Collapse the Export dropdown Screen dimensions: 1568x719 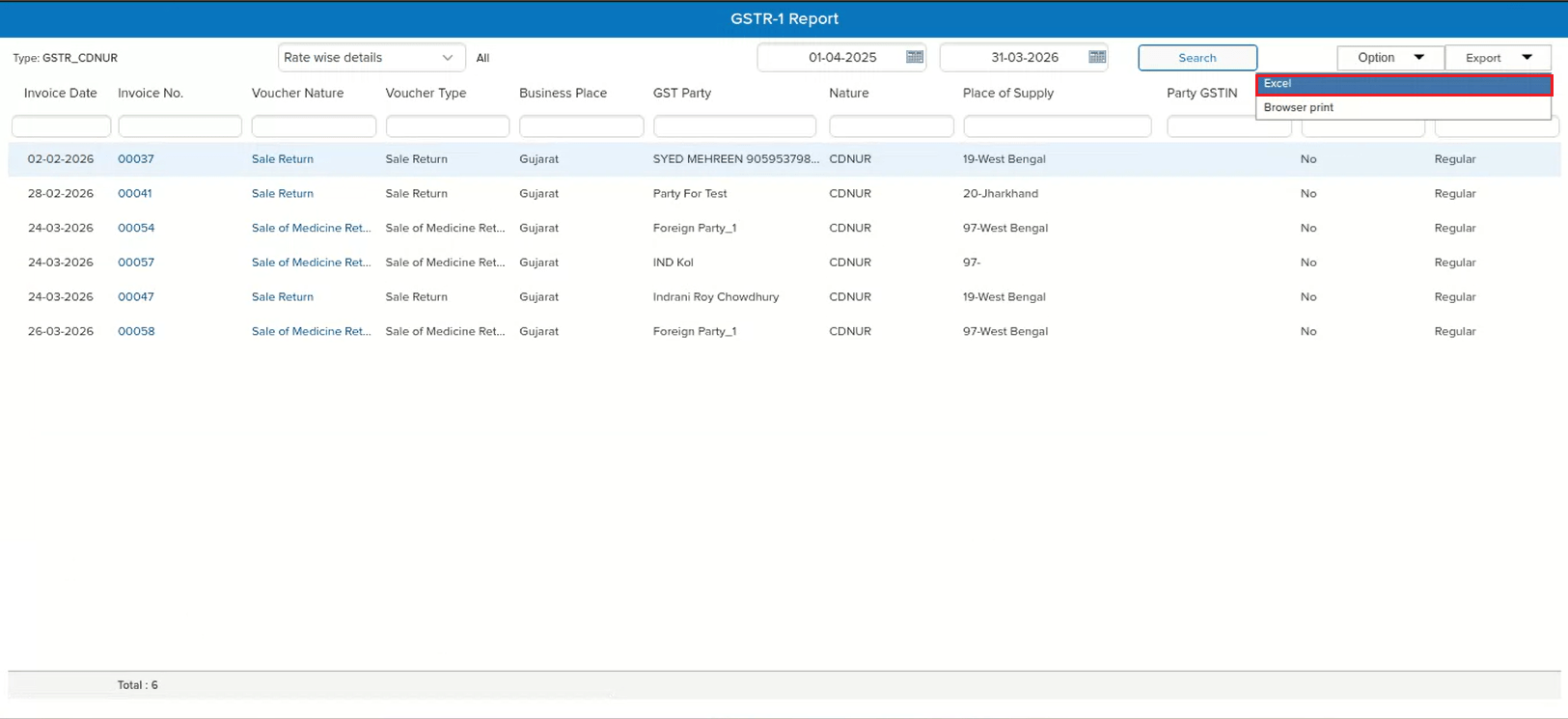pyautogui.click(x=1498, y=58)
